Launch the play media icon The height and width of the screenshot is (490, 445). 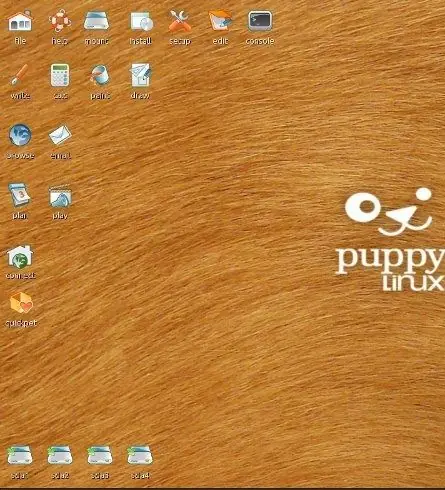coord(60,195)
